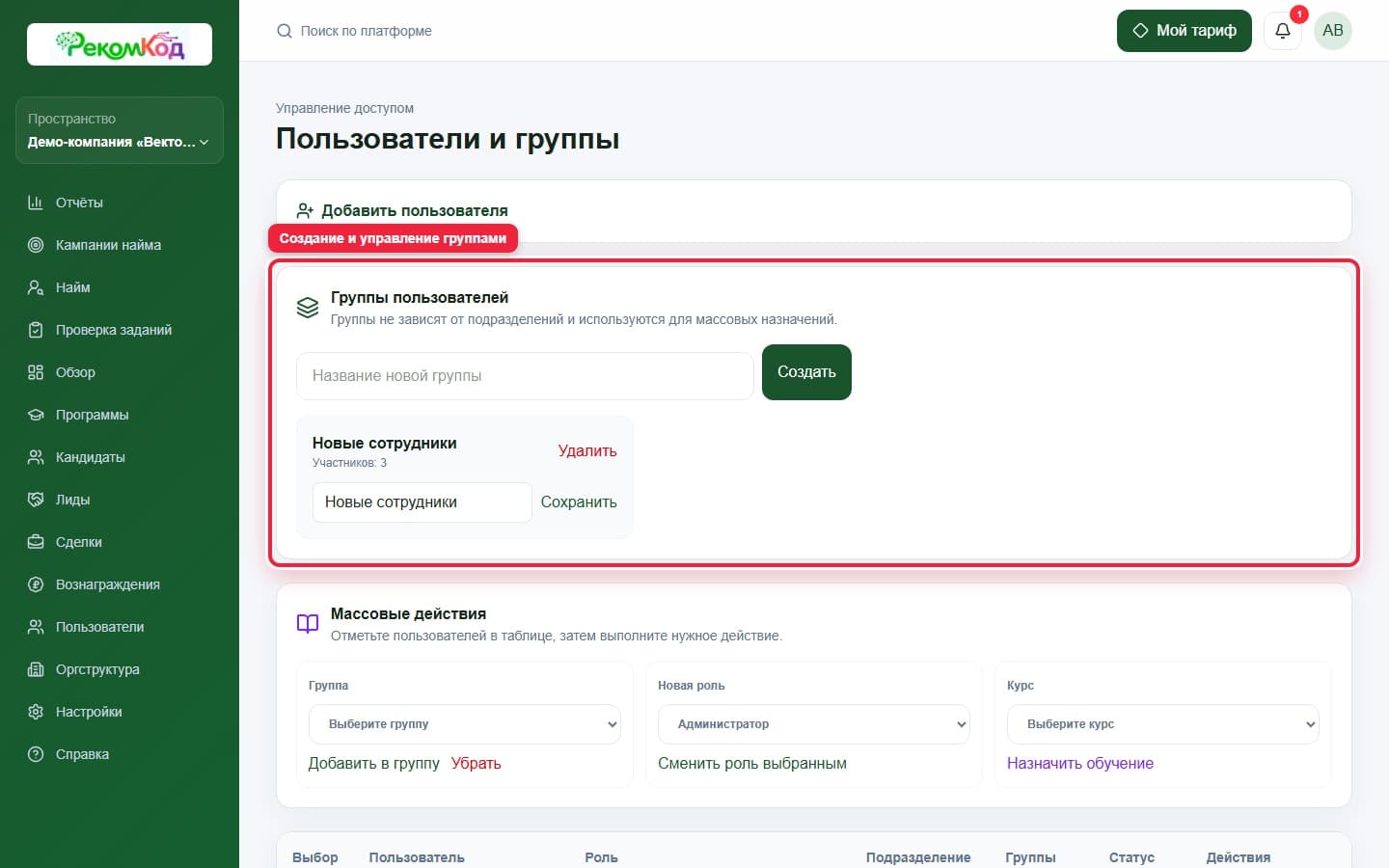Viewport: 1389px width, 868px height.
Task: Click Убрать from group link
Action: (x=477, y=763)
